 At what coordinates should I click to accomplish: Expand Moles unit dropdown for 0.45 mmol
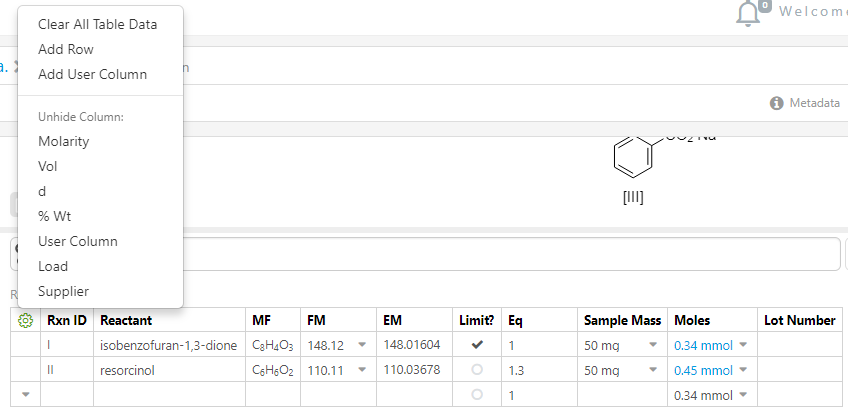743,370
